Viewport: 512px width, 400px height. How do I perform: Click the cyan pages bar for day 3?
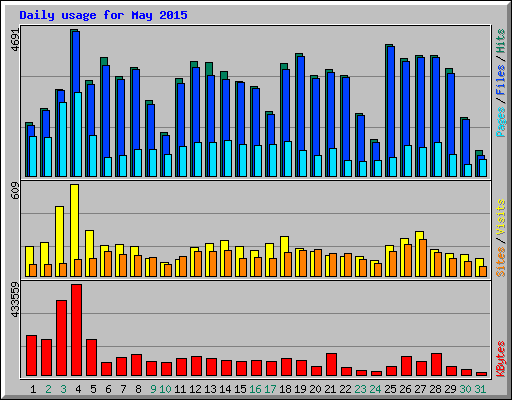(x=63, y=139)
